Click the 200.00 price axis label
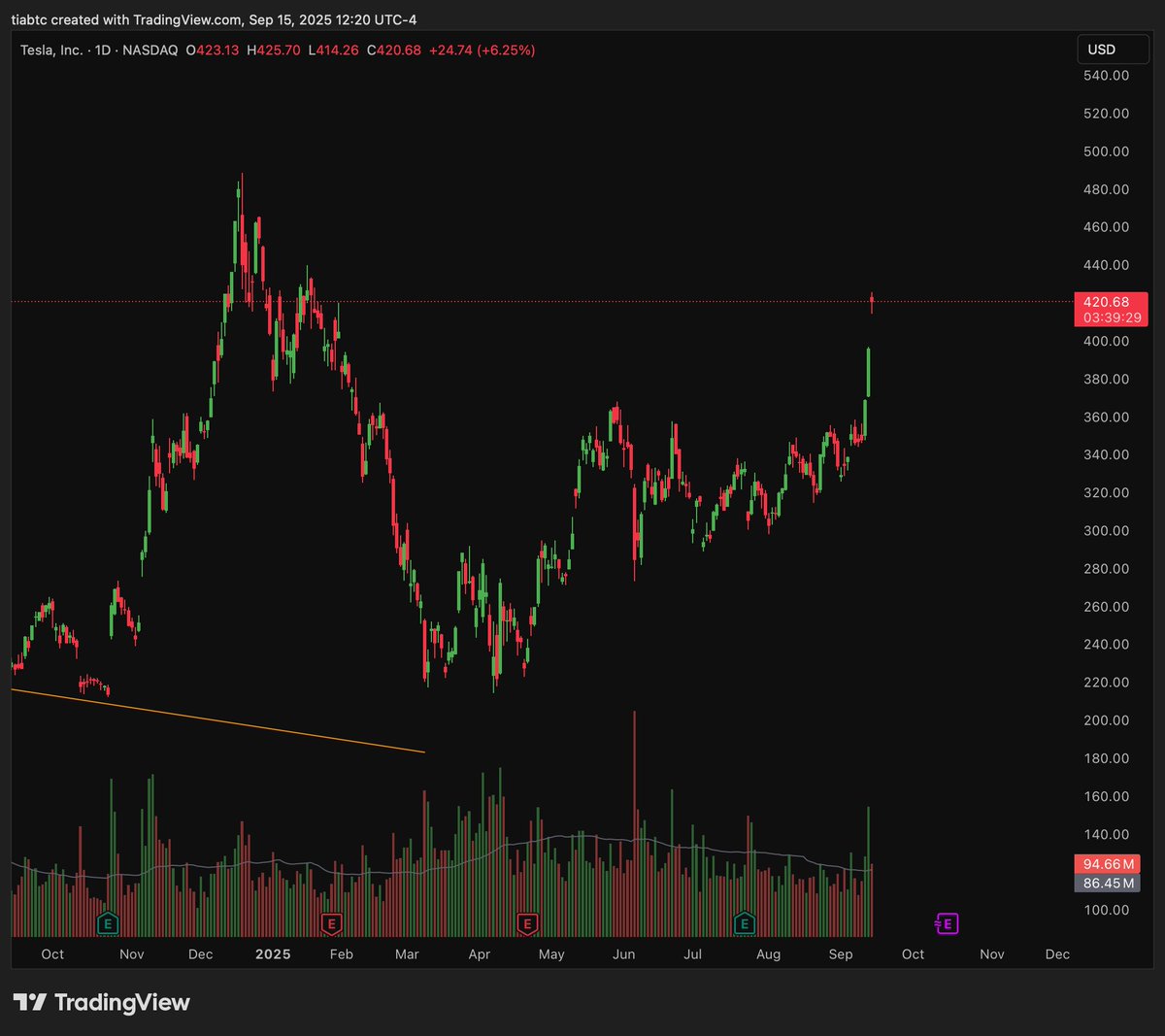This screenshot has width=1165, height=1036. tap(1107, 719)
